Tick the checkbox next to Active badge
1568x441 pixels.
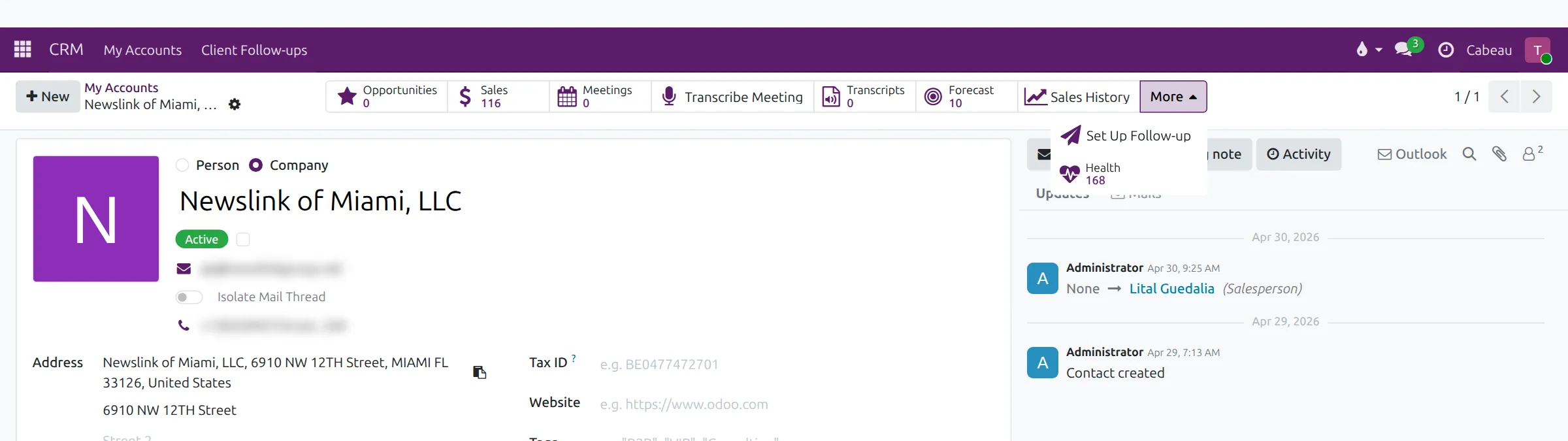point(243,240)
